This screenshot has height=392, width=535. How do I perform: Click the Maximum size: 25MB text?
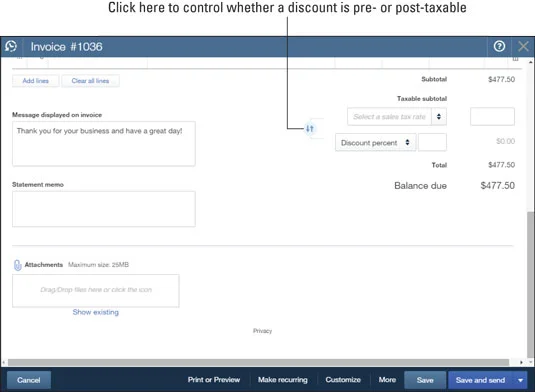pos(98,264)
